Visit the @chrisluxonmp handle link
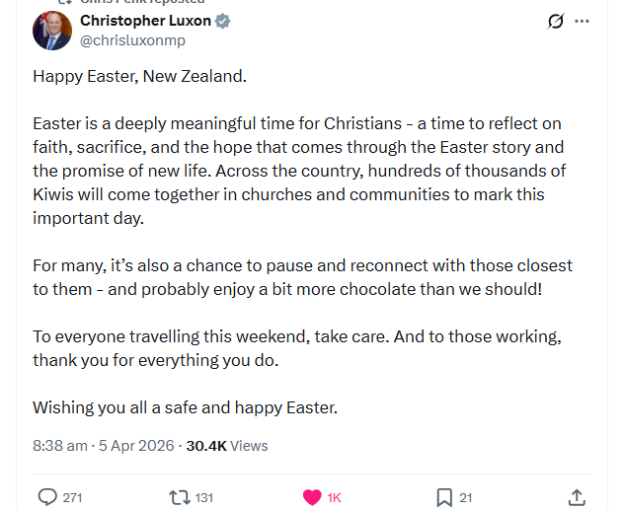625x510 pixels. [132, 40]
